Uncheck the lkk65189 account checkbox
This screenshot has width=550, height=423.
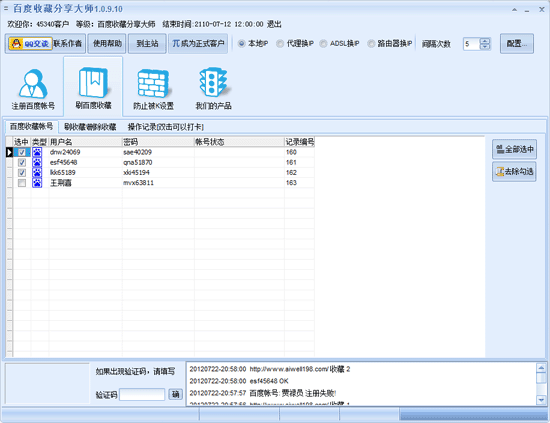[x=22, y=173]
